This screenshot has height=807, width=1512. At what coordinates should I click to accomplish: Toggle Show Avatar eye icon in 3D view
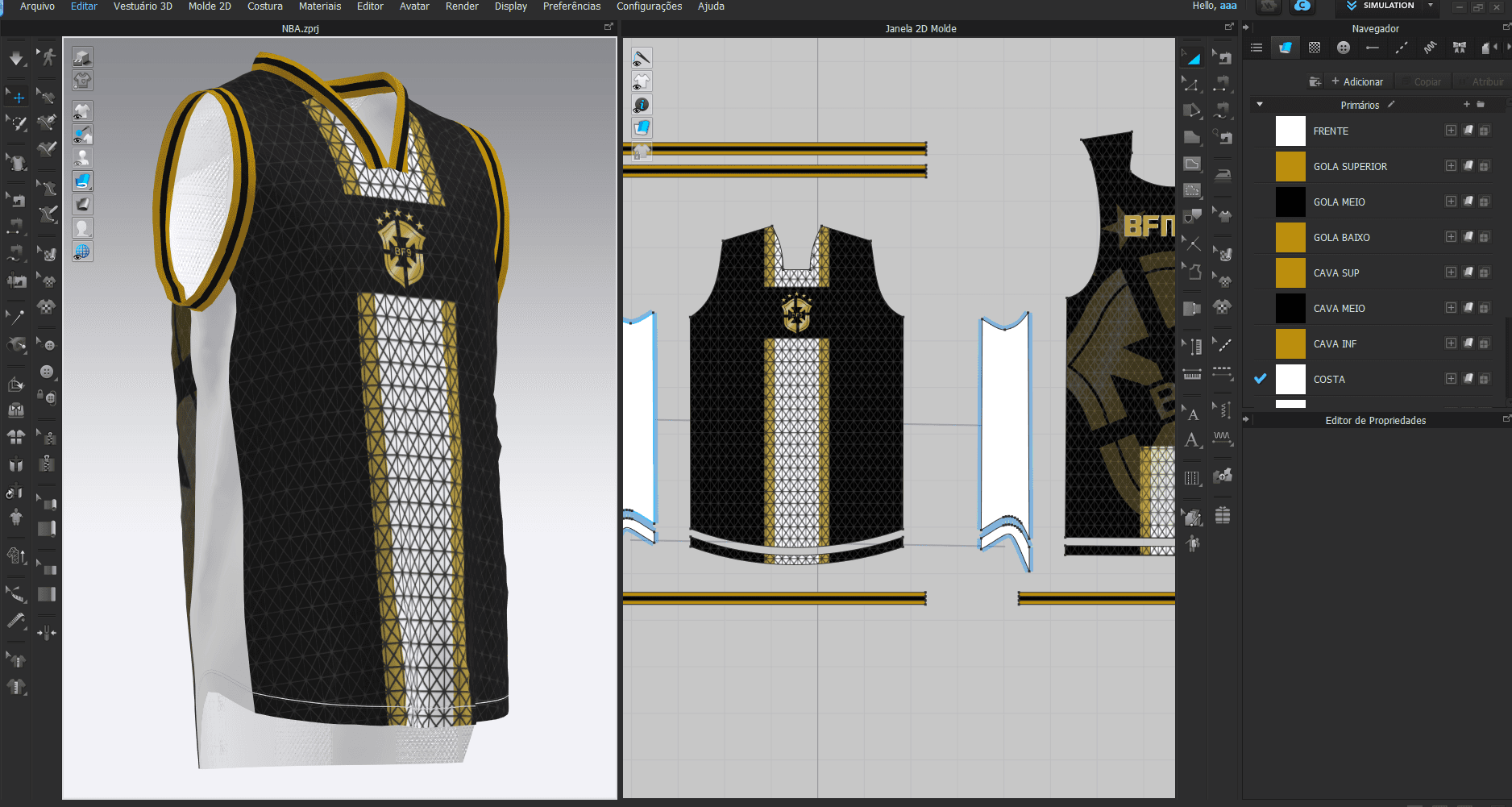point(82,157)
